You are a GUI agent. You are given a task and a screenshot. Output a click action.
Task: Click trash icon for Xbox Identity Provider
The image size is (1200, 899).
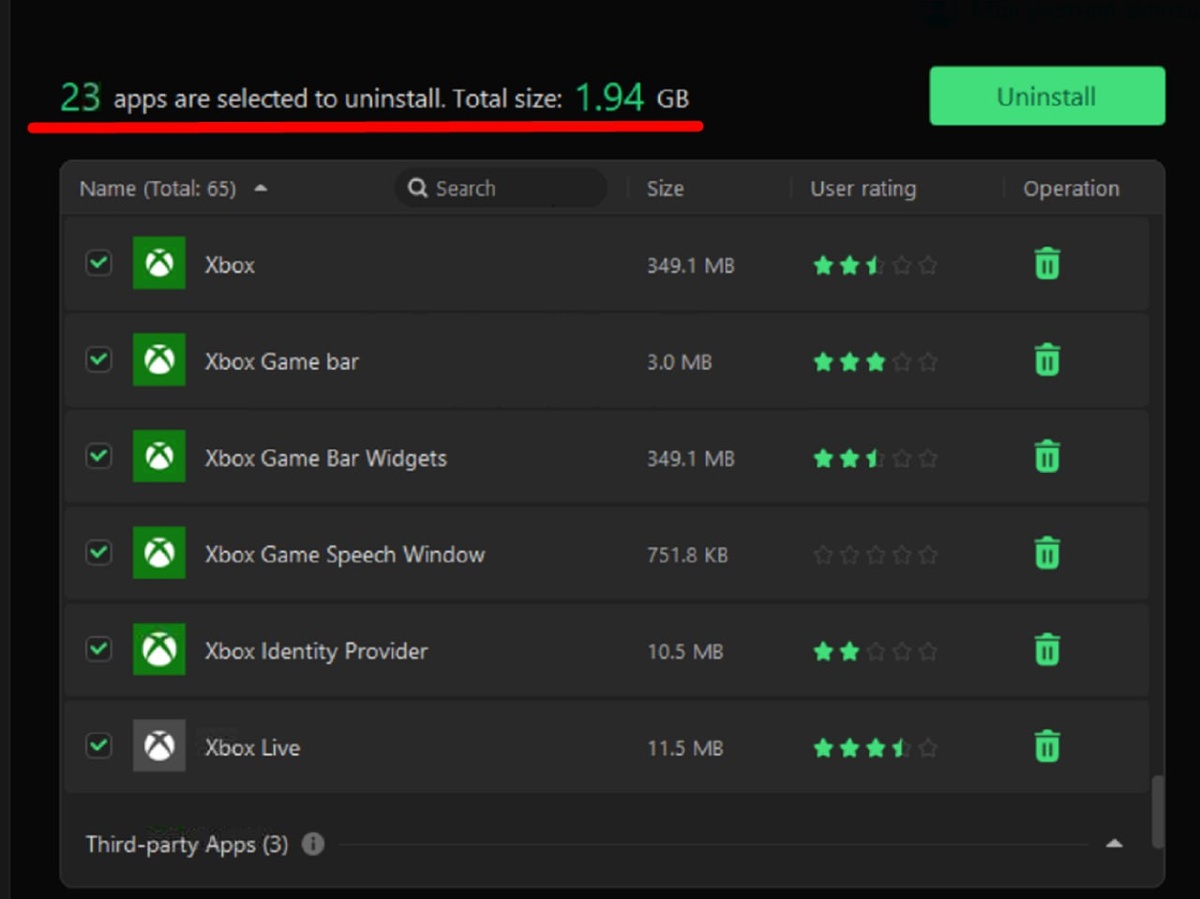1047,650
